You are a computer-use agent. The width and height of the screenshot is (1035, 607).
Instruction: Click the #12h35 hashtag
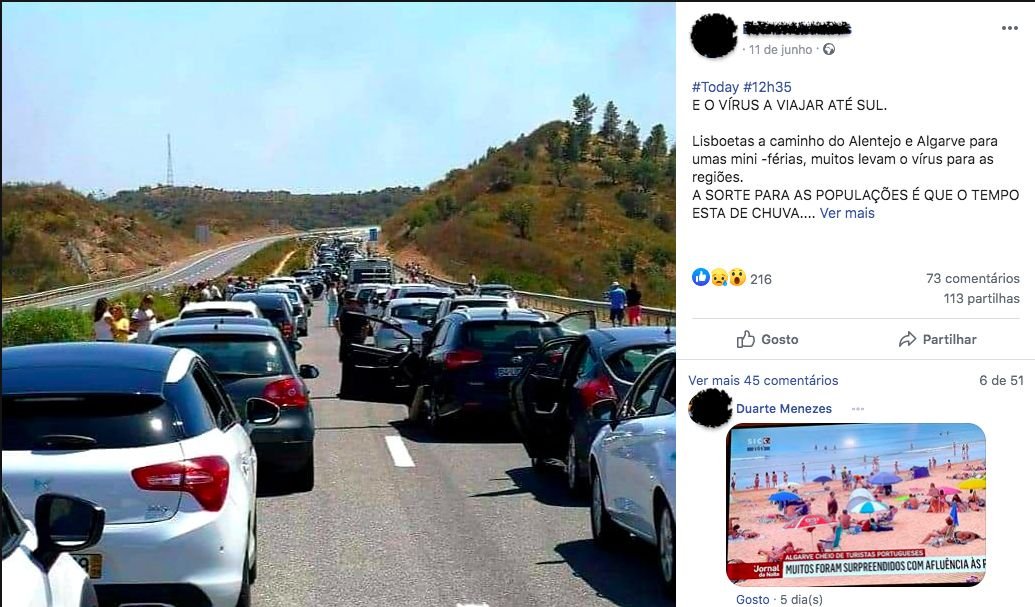click(767, 87)
